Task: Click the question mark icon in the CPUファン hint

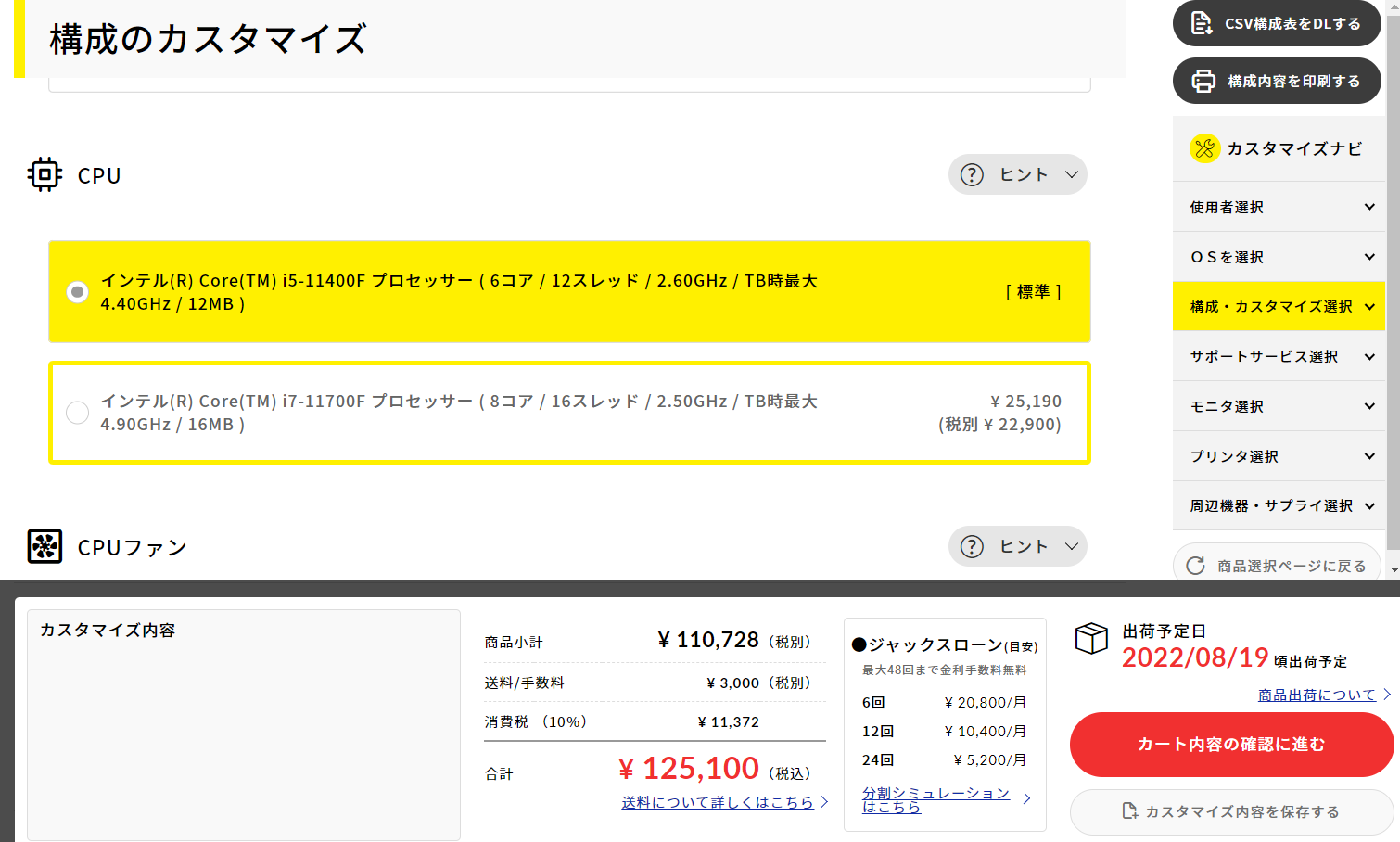Action: click(x=972, y=546)
